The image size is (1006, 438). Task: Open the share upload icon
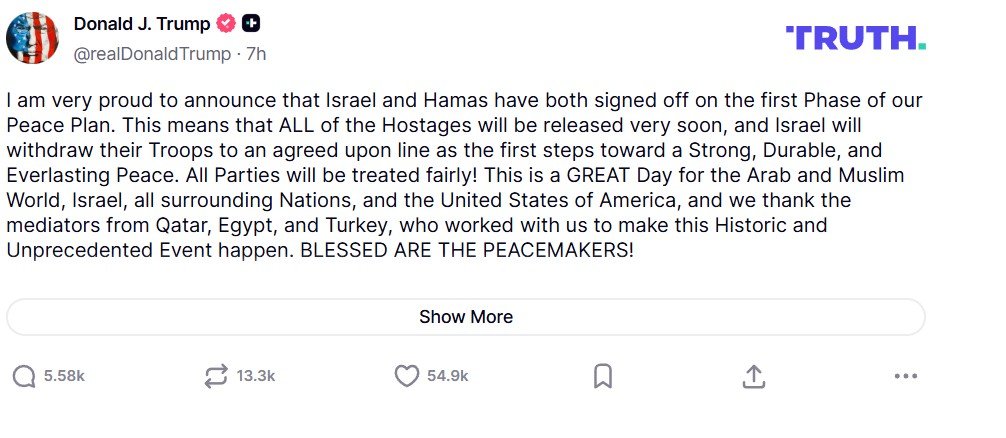tap(754, 376)
